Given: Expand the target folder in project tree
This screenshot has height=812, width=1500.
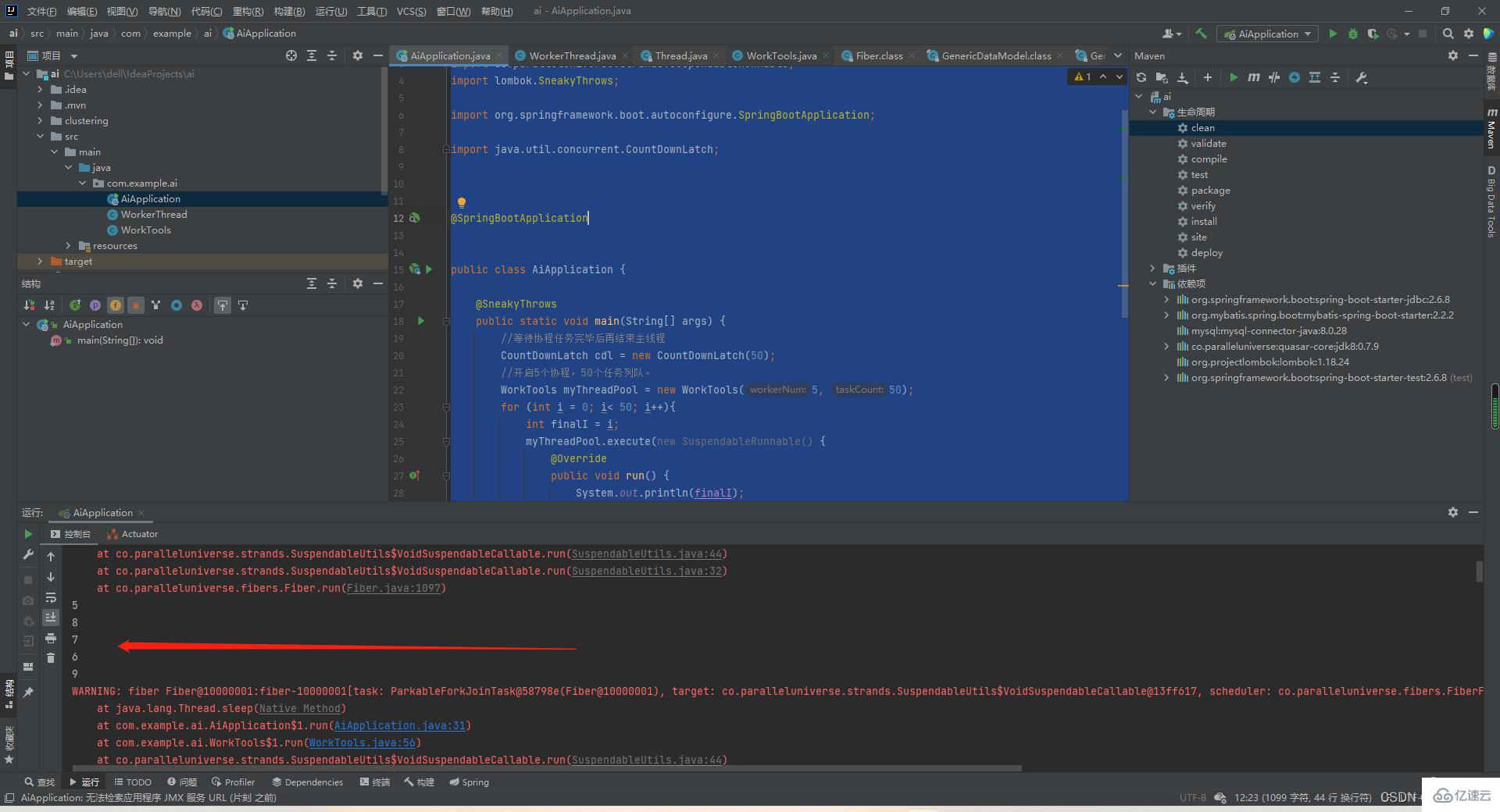Looking at the screenshot, I should [x=40, y=262].
